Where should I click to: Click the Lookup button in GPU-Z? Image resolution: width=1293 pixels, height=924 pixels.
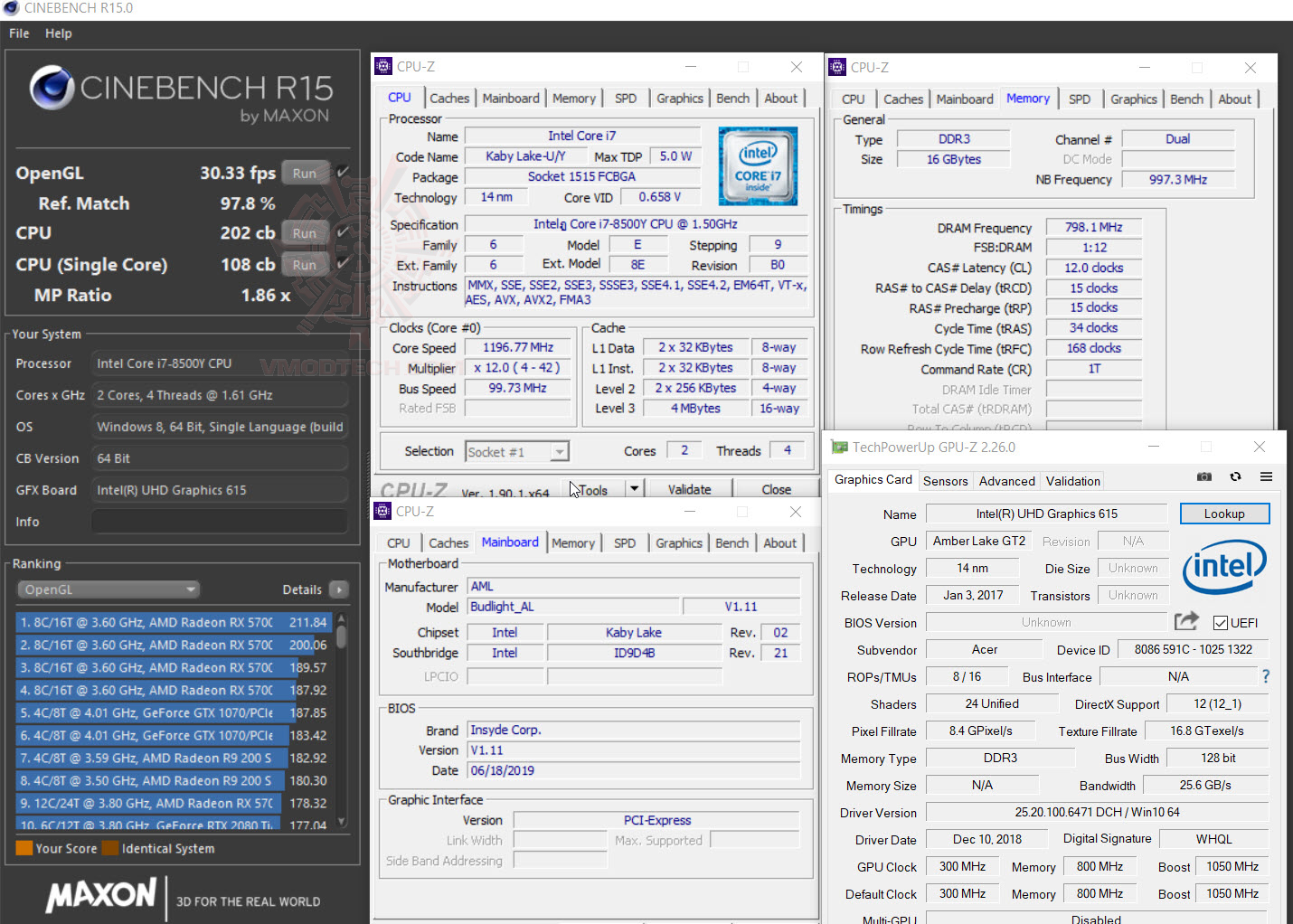pos(1224,514)
